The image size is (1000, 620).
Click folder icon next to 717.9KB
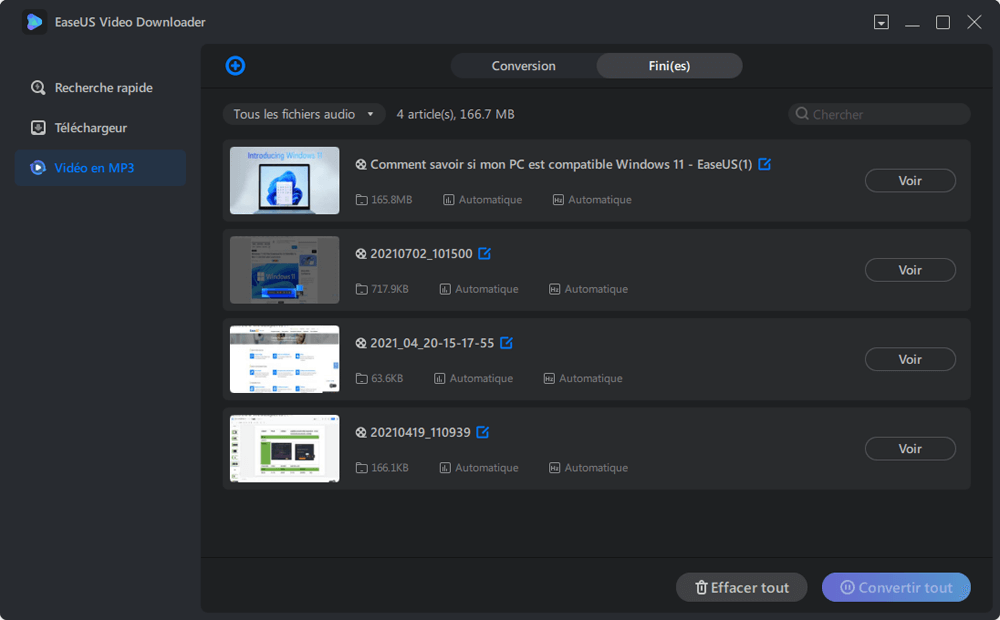(362, 289)
